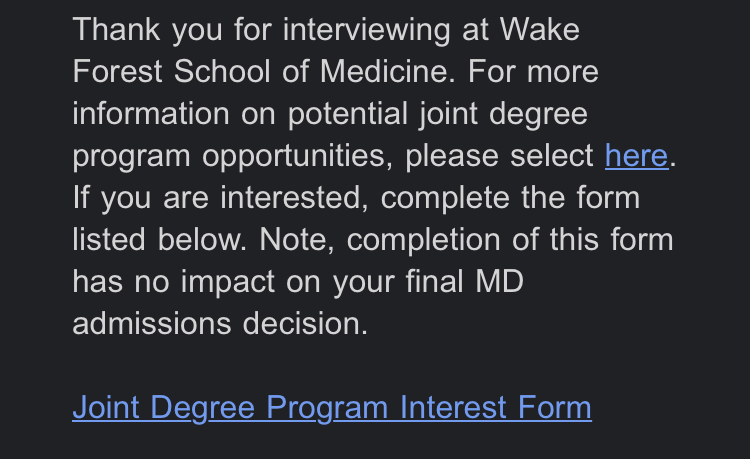The height and width of the screenshot is (459, 750).
Task: Click the phrase 'program opportunities'
Action: pos(231,156)
